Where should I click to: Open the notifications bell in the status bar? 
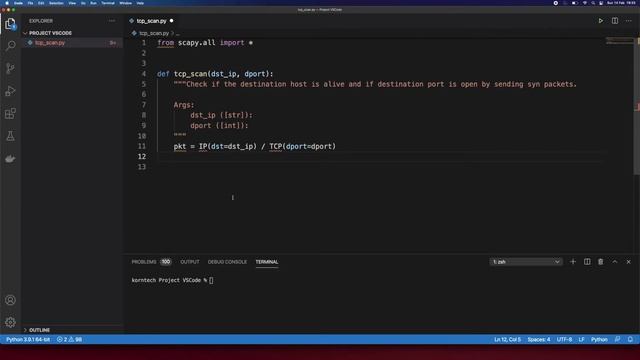tap(630, 340)
